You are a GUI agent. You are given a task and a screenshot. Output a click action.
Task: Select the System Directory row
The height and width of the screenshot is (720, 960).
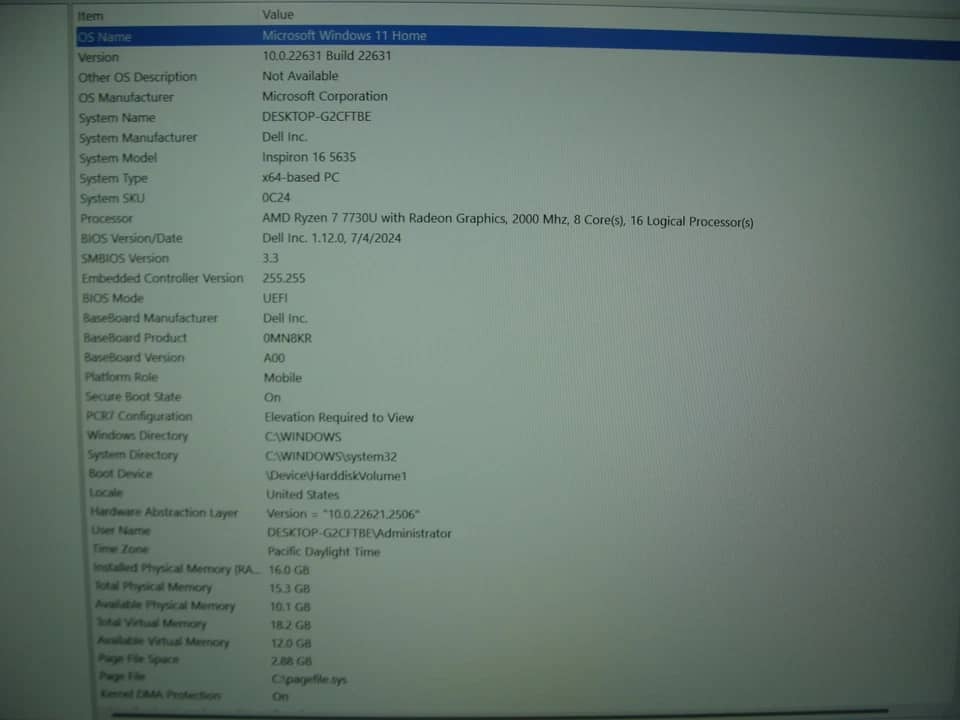click(x=132, y=454)
